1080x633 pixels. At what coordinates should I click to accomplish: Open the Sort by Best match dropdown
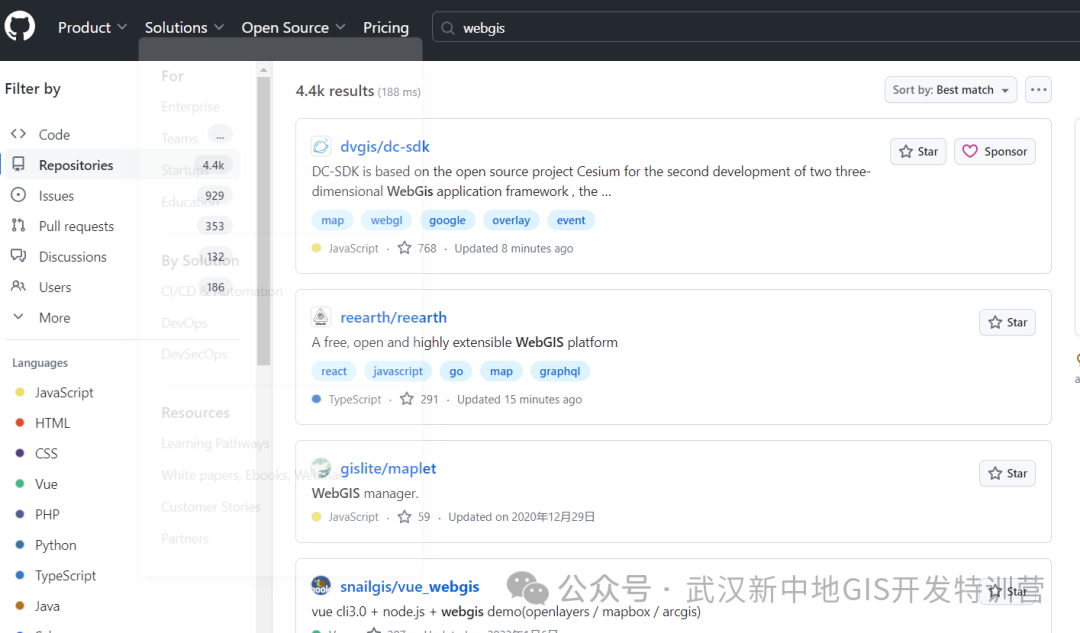click(x=951, y=90)
